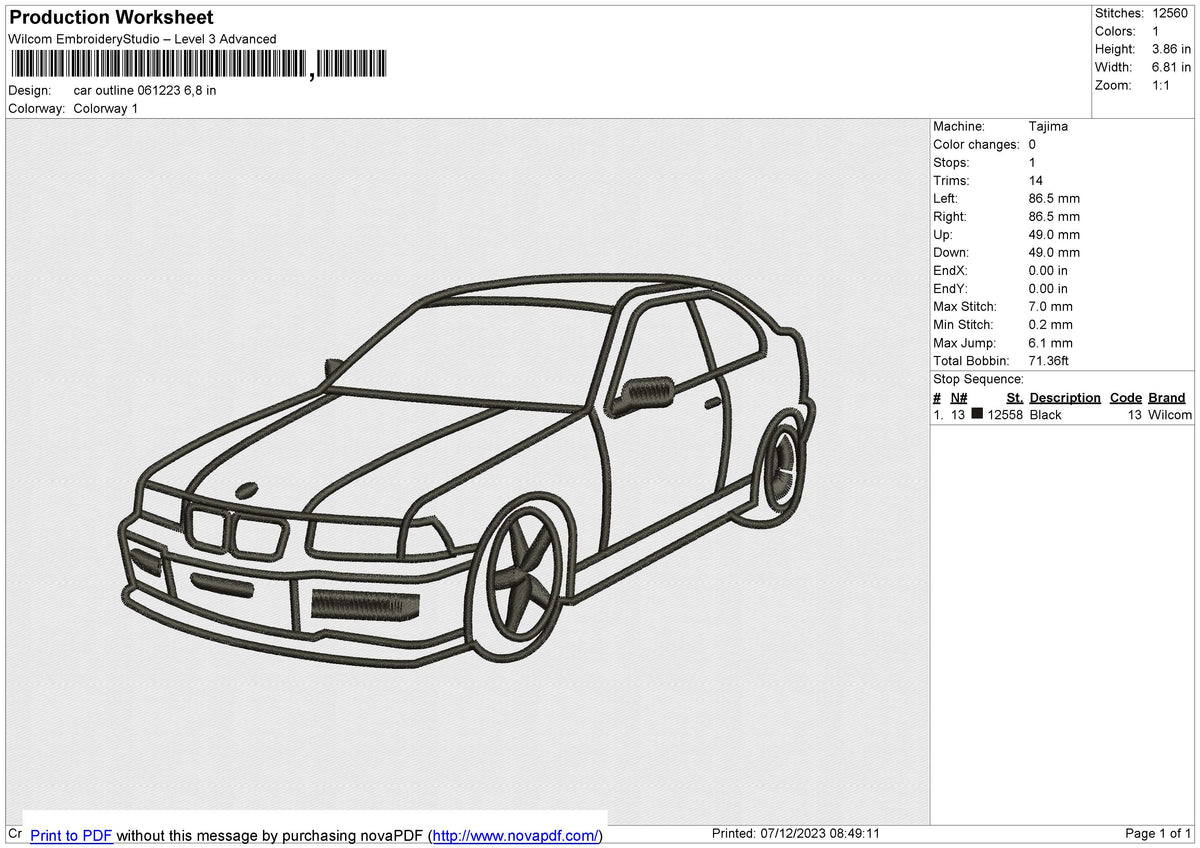This screenshot has width=1200, height=848.
Task: Click the Trims value 14
Action: (1036, 180)
